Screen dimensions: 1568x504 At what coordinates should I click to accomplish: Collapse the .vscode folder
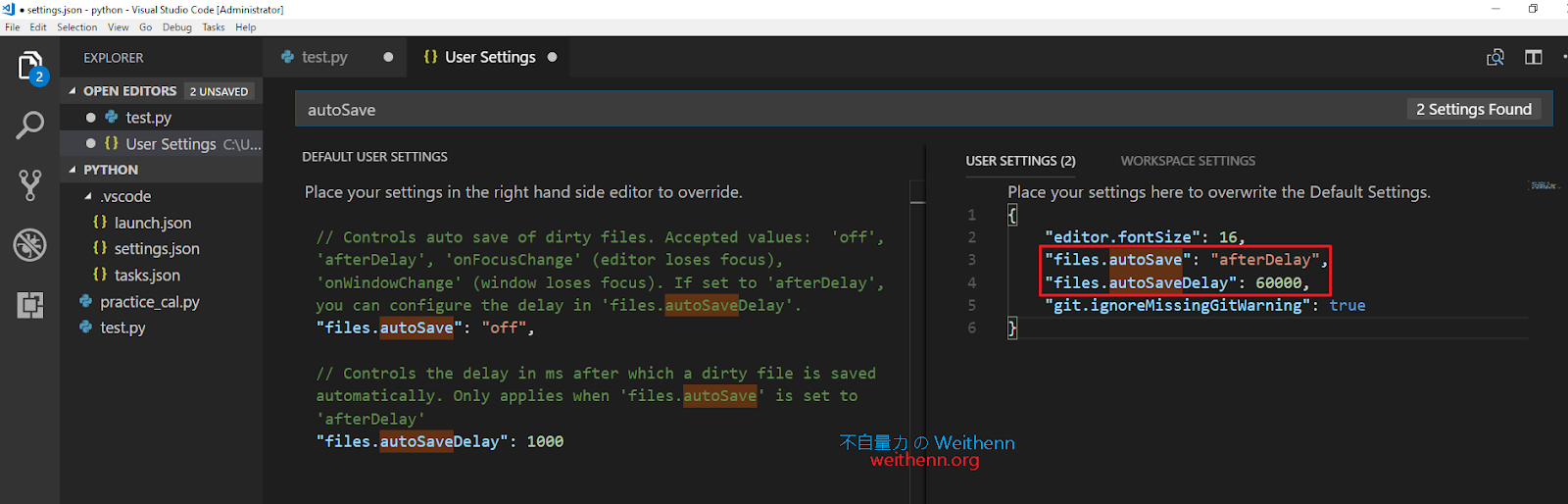88,196
